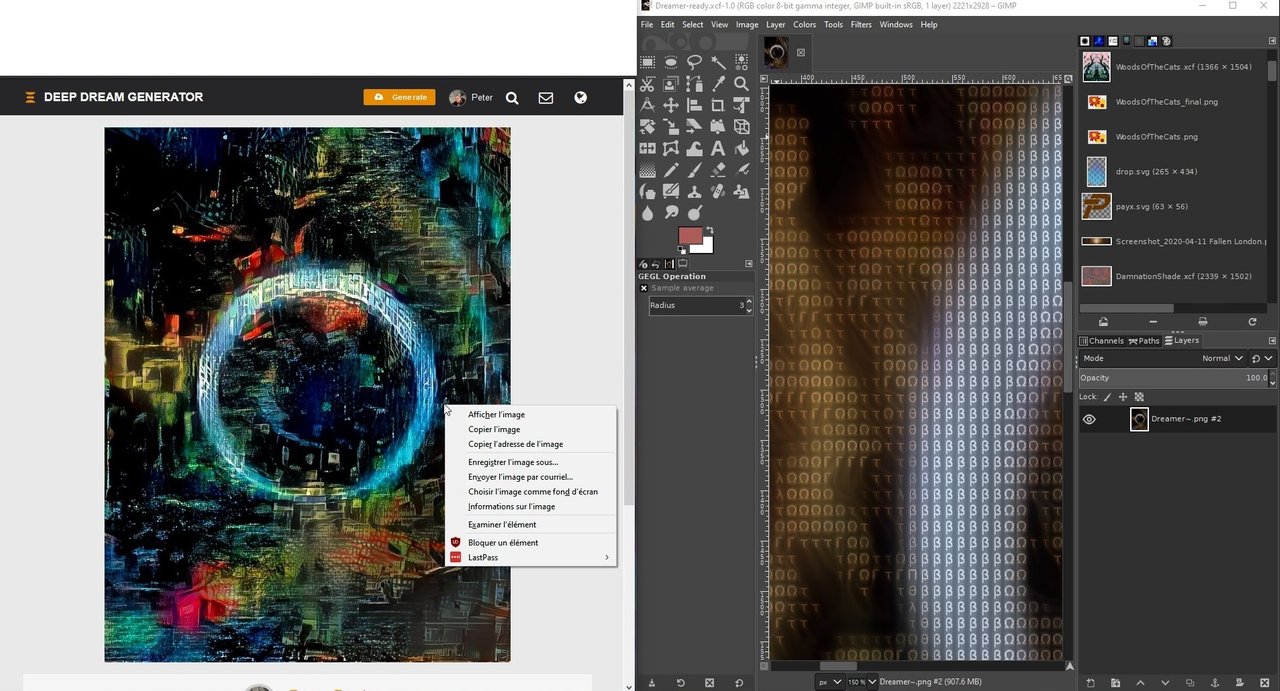Select the Scissors Select tool
This screenshot has width=1280, height=691.
click(647, 84)
